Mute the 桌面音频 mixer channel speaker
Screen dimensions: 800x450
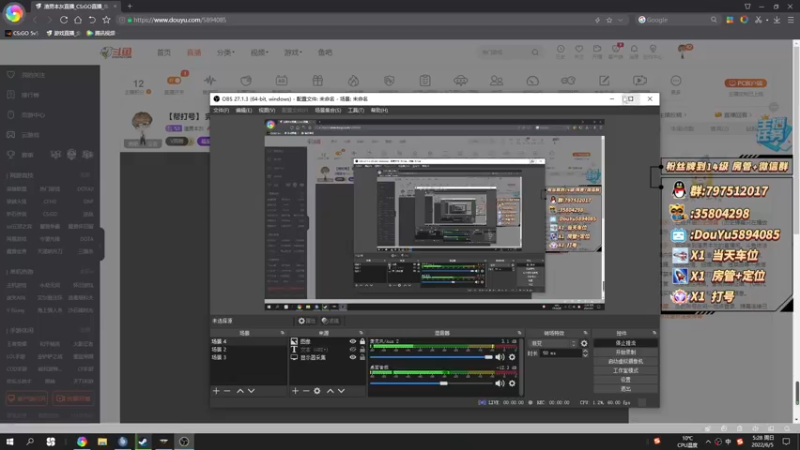(499, 383)
